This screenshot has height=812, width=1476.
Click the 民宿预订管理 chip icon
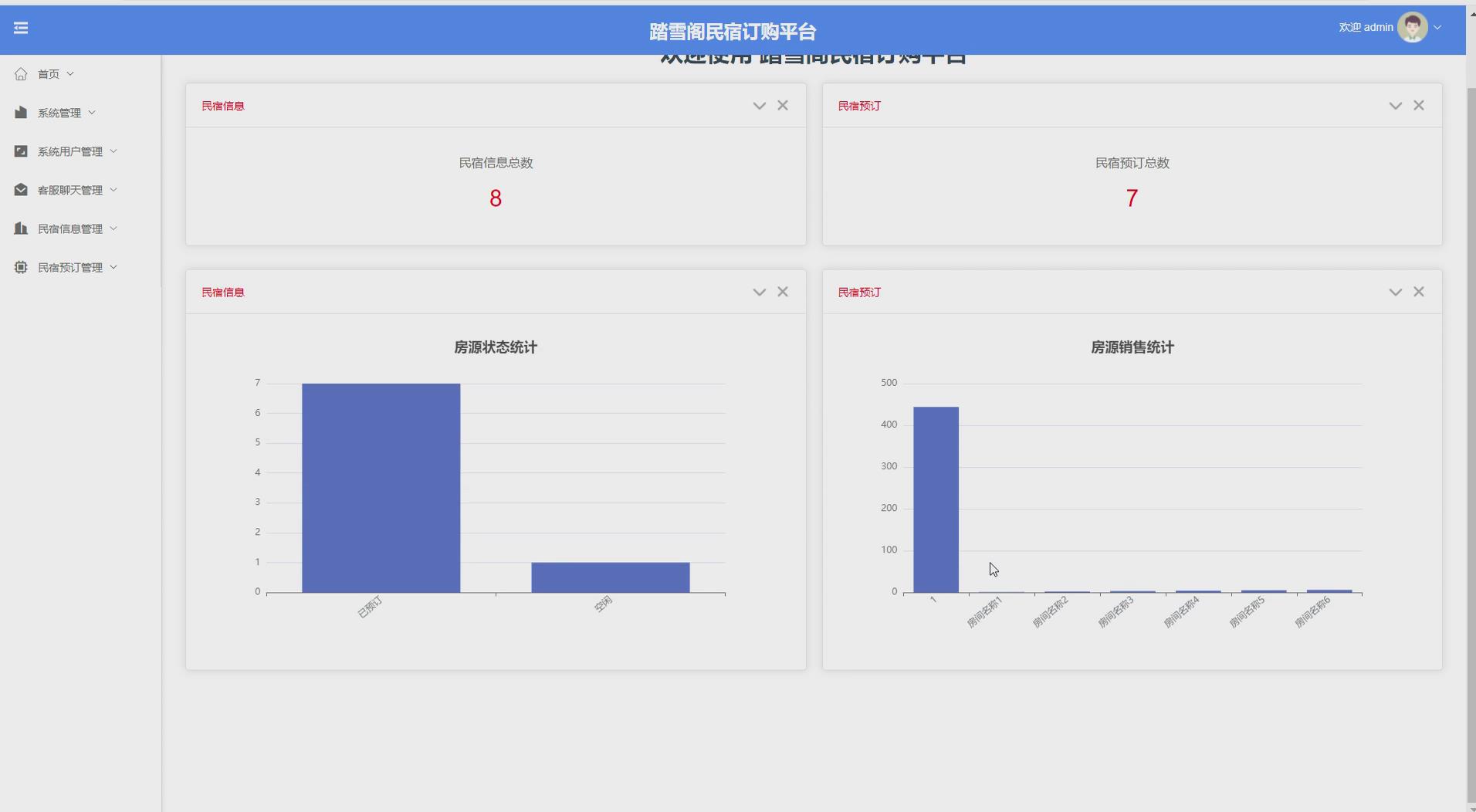pyautogui.click(x=21, y=267)
